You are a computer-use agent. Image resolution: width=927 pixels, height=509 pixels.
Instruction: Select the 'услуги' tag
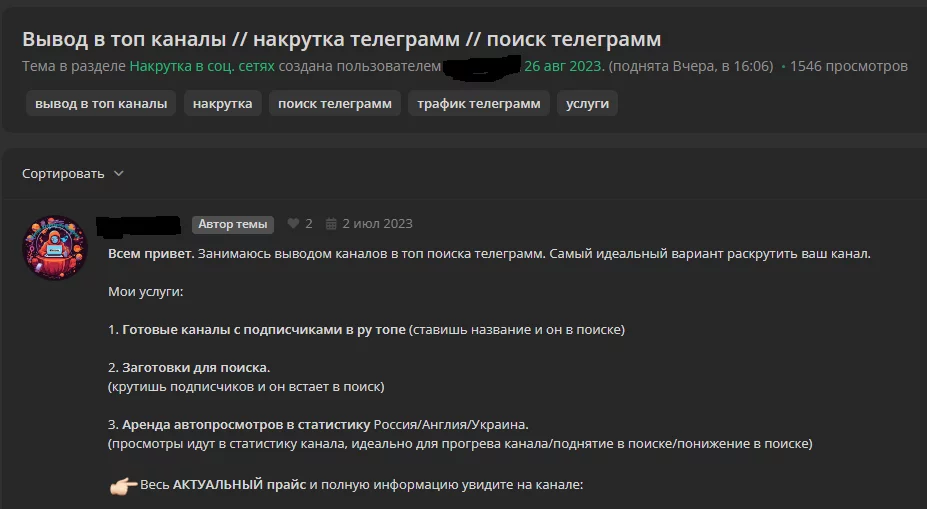pyautogui.click(x=587, y=103)
